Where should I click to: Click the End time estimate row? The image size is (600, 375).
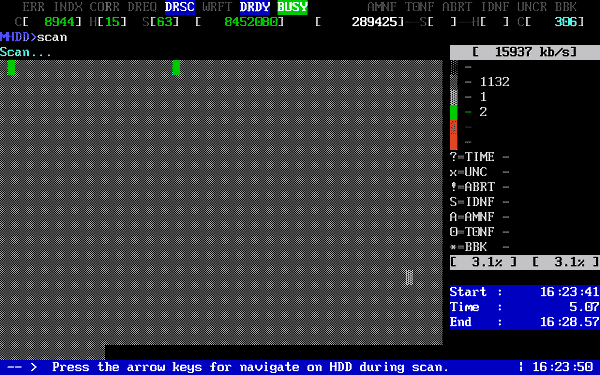point(525,322)
